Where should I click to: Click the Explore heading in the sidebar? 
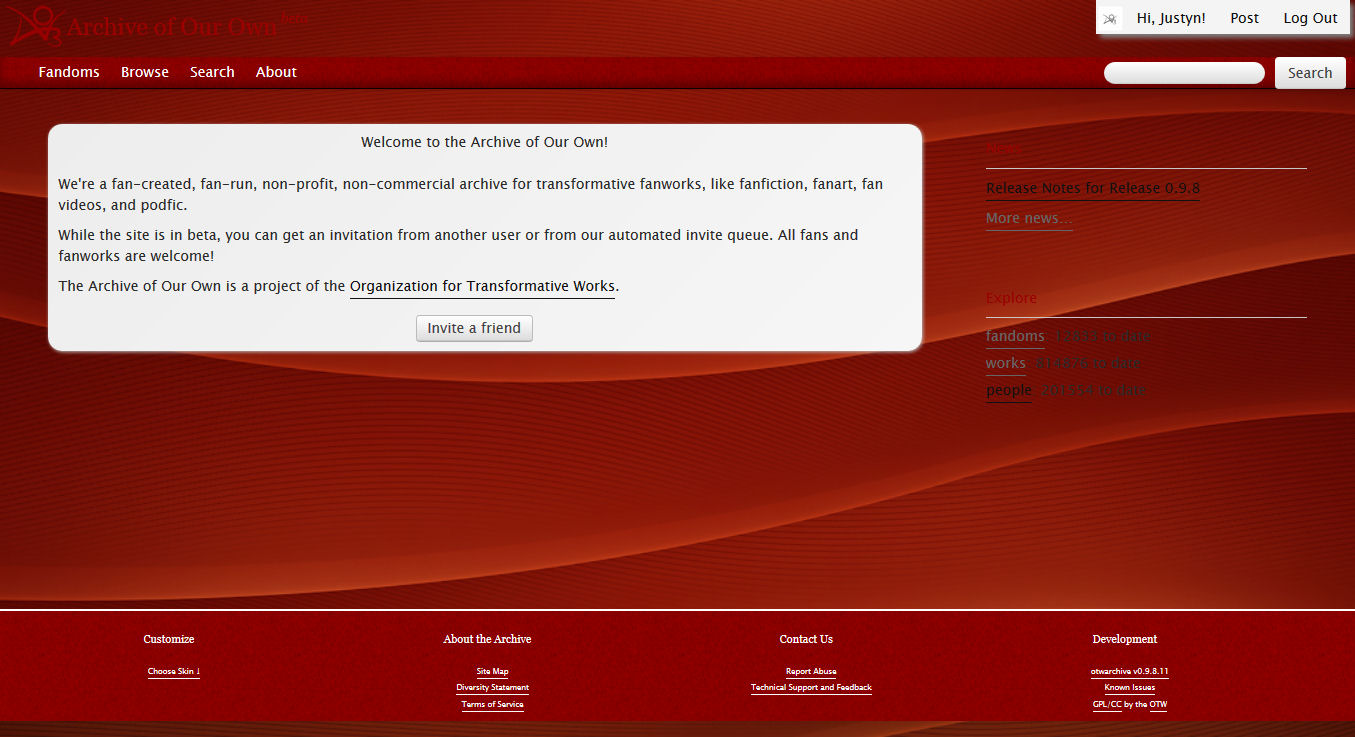[x=1011, y=298]
